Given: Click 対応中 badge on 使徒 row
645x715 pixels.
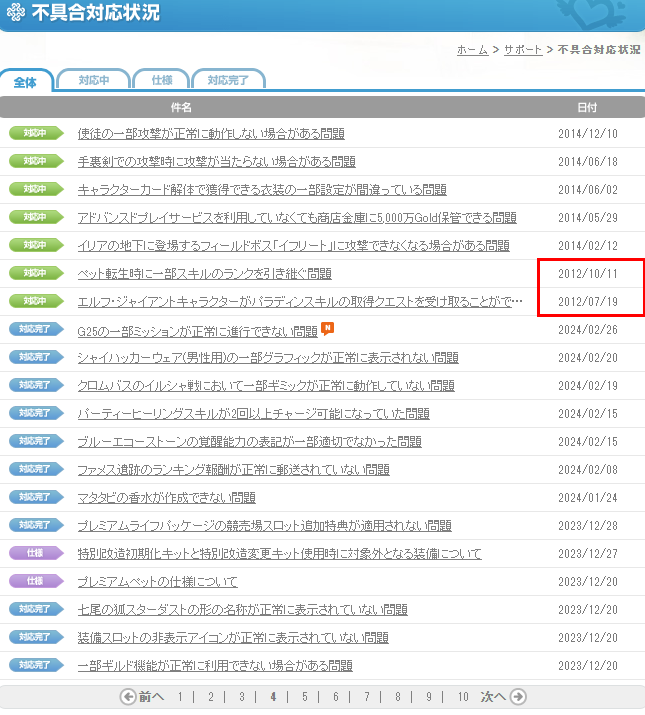Looking at the screenshot, I should (x=36, y=133).
